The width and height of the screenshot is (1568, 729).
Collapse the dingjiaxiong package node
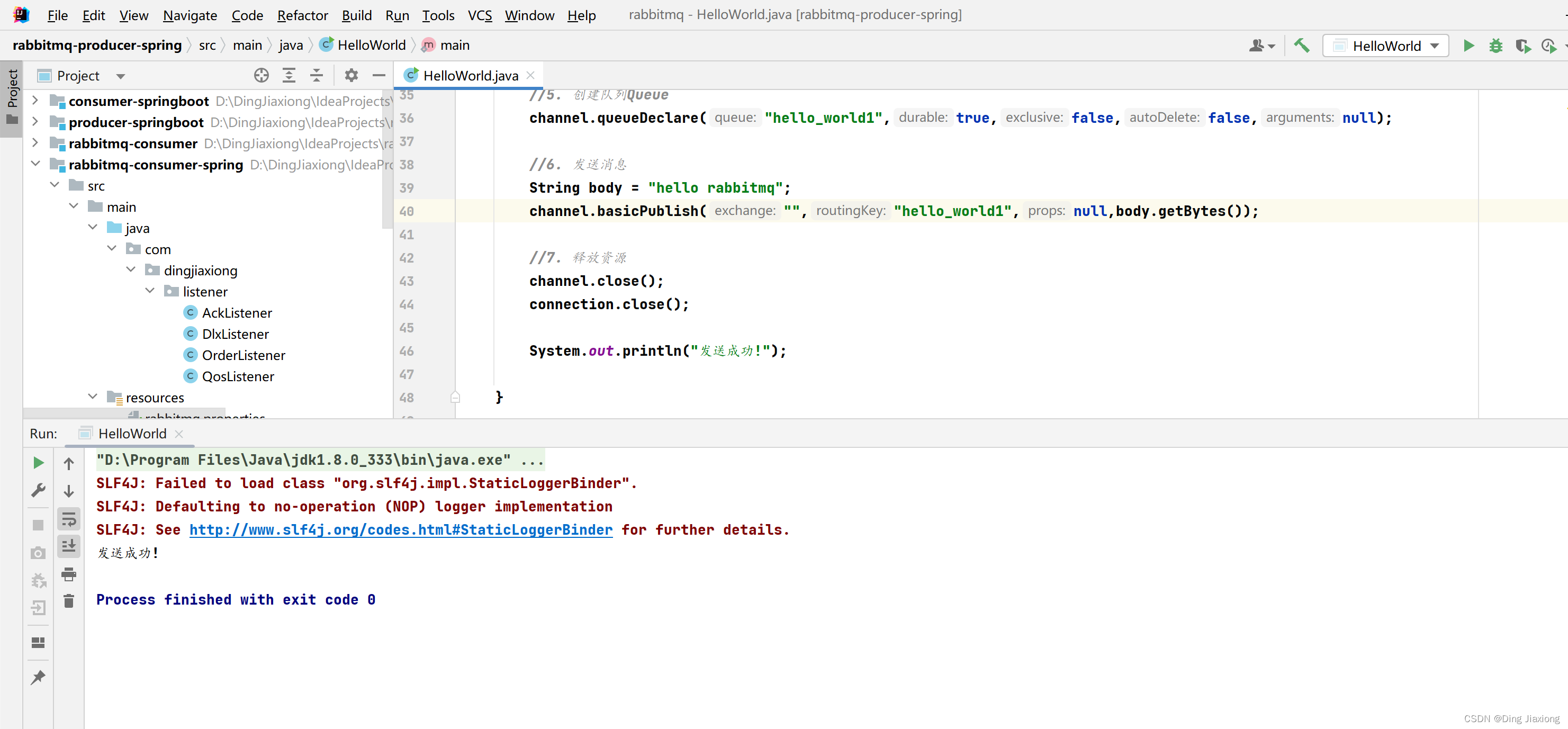tap(131, 269)
